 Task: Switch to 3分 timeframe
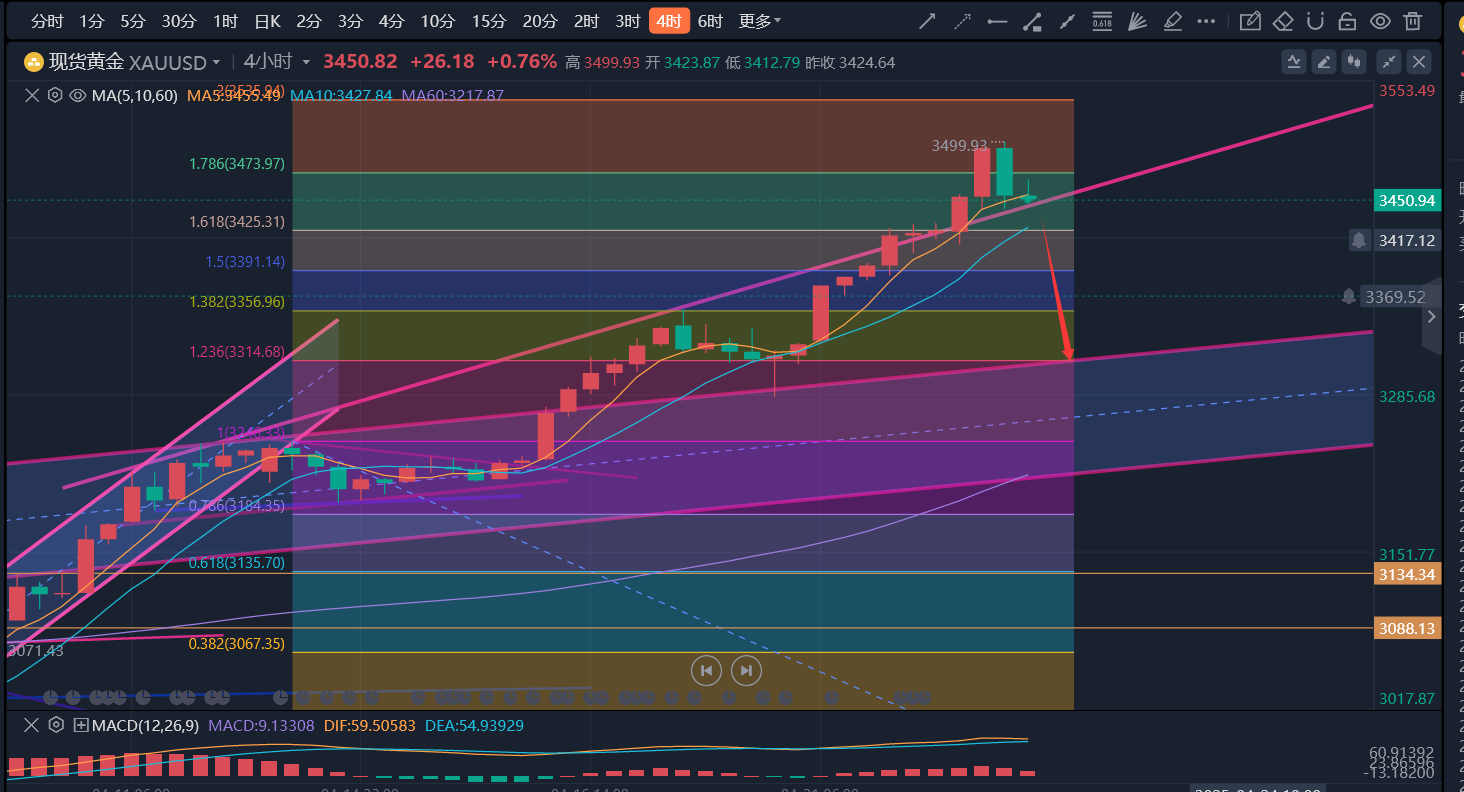coord(350,21)
